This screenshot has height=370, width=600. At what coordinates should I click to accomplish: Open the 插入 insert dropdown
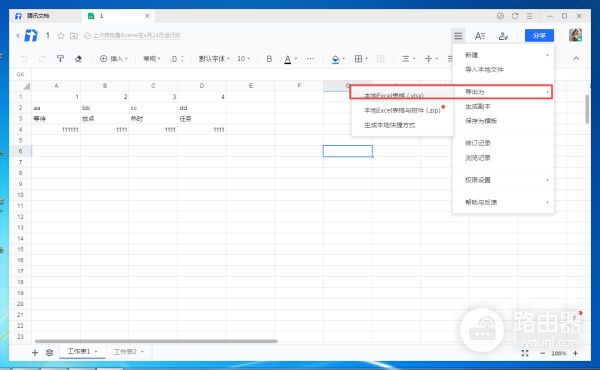coord(114,59)
